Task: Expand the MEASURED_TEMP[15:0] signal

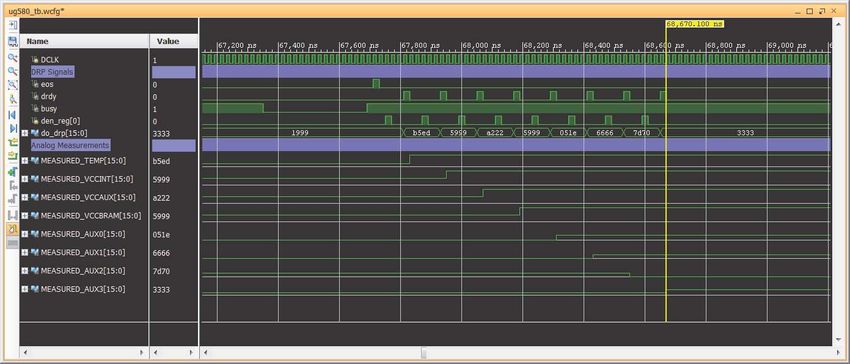Action: [24, 161]
